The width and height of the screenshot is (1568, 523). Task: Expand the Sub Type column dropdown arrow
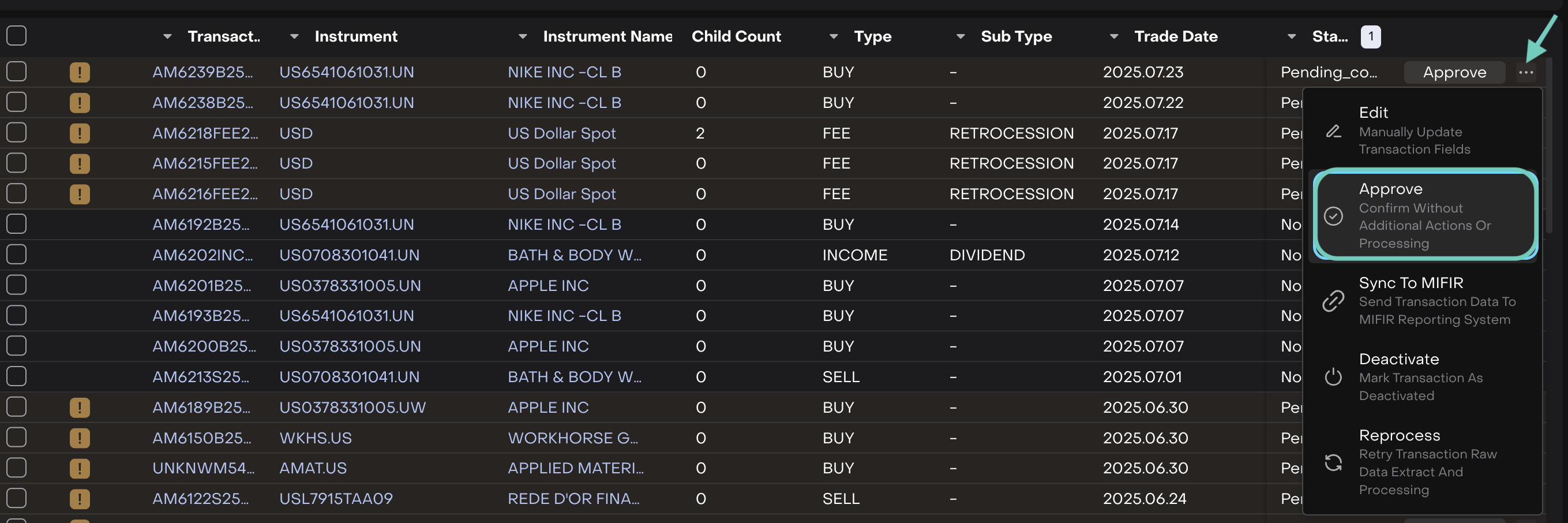pos(960,36)
